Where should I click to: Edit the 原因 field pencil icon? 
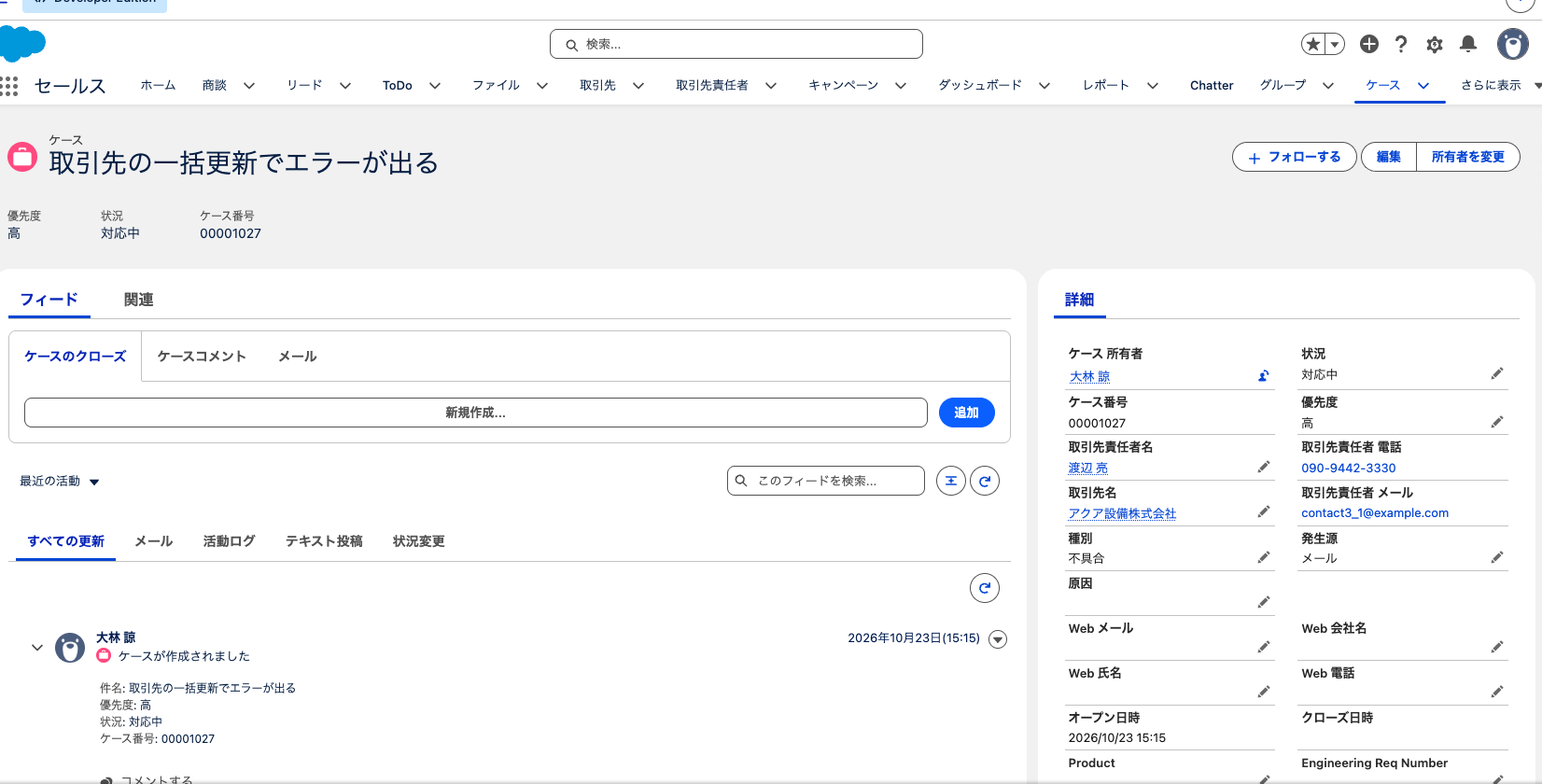pos(1264,602)
